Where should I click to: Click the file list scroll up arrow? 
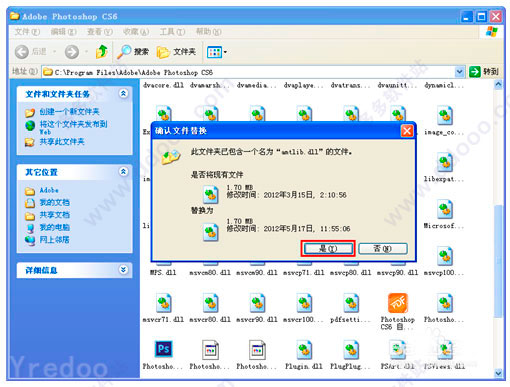click(498, 85)
